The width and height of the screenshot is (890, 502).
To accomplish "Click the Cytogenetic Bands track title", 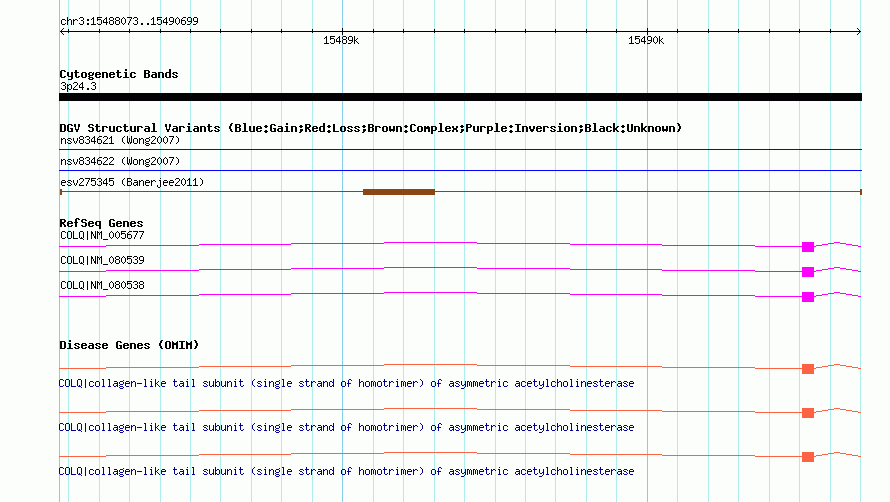I will point(119,74).
